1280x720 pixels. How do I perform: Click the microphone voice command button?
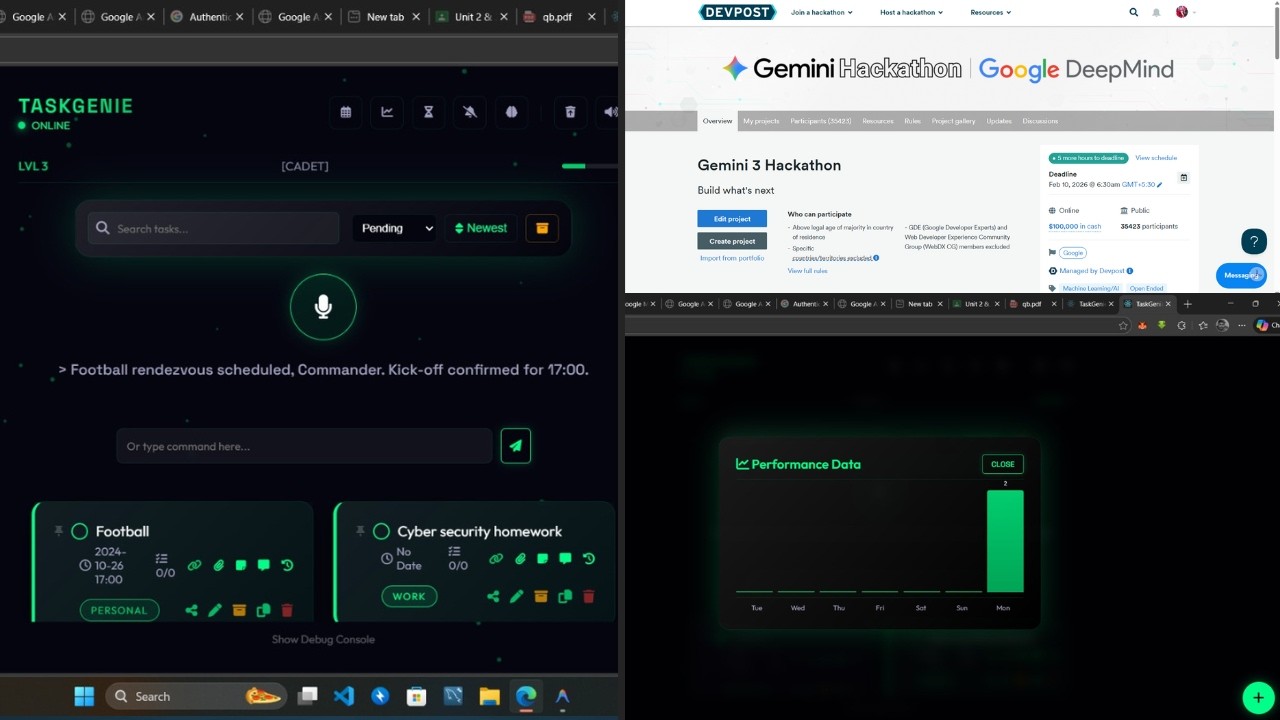coord(323,307)
